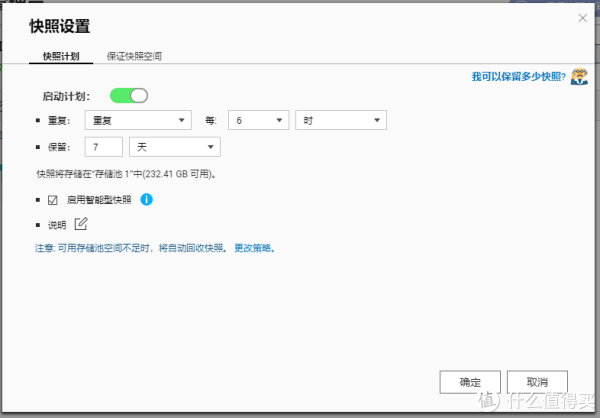Viewport: 600px width, 418px height.
Task: Click the blue info icon next to 启用智能型快照
Action: [146, 200]
